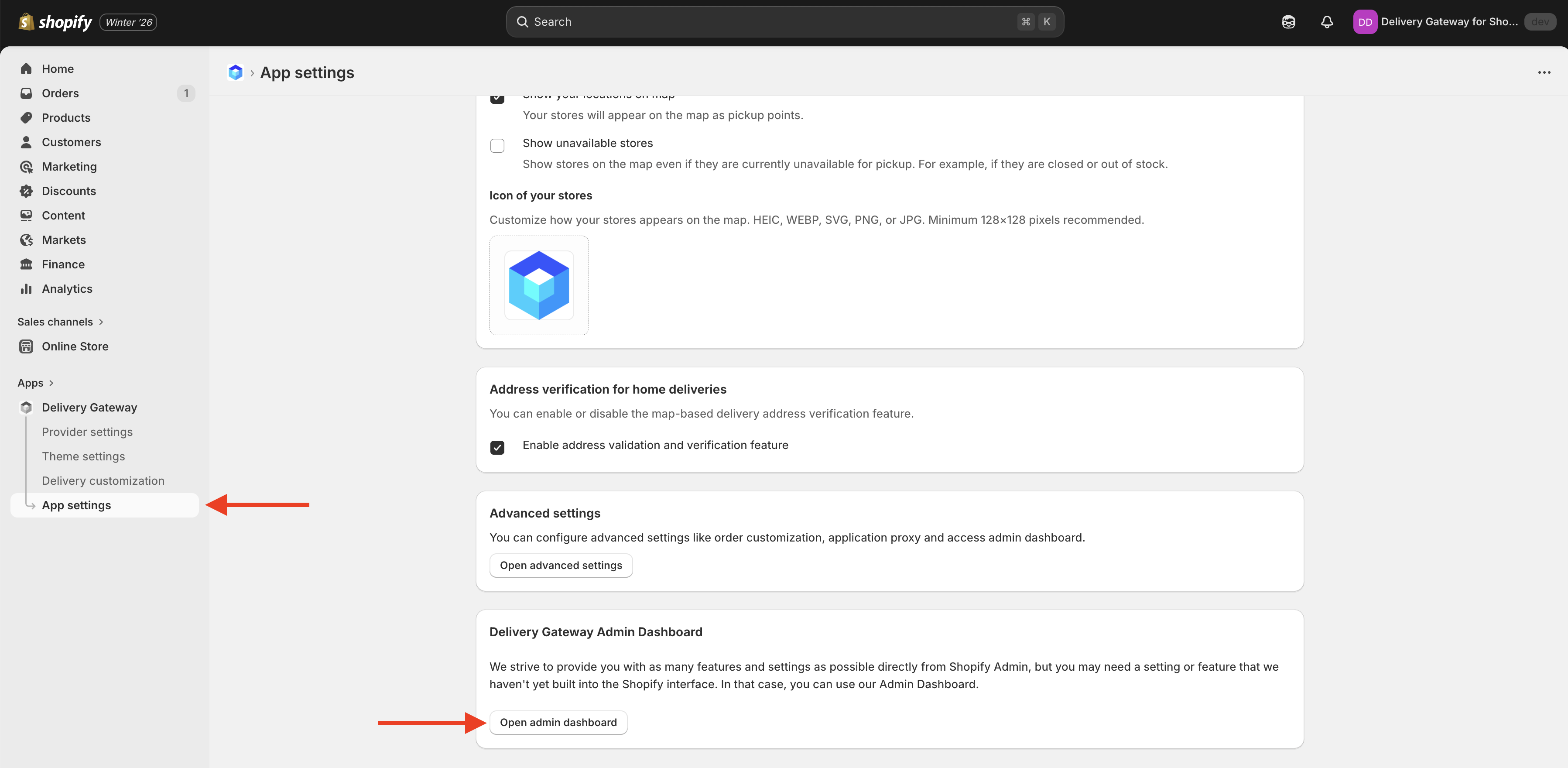The image size is (1568, 768).
Task: Click the Shopify logo in header
Action: 55,22
